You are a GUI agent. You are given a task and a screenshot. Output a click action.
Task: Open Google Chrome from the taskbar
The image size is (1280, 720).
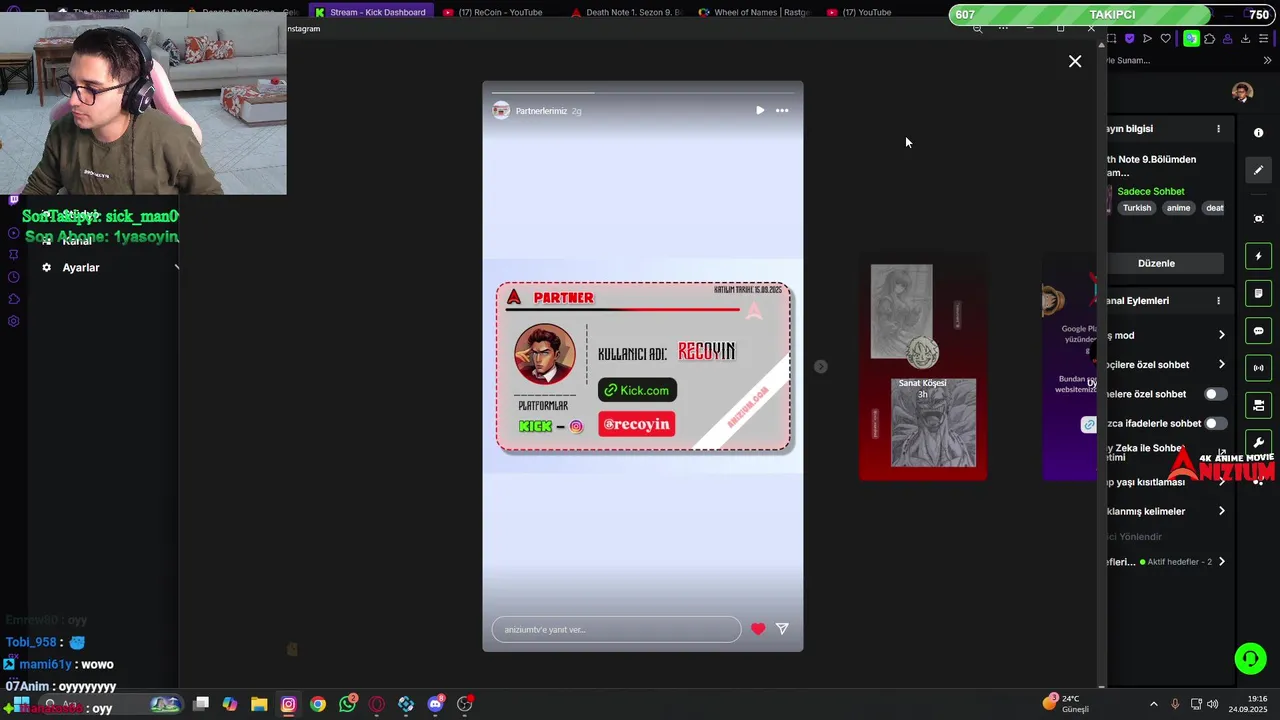point(318,704)
